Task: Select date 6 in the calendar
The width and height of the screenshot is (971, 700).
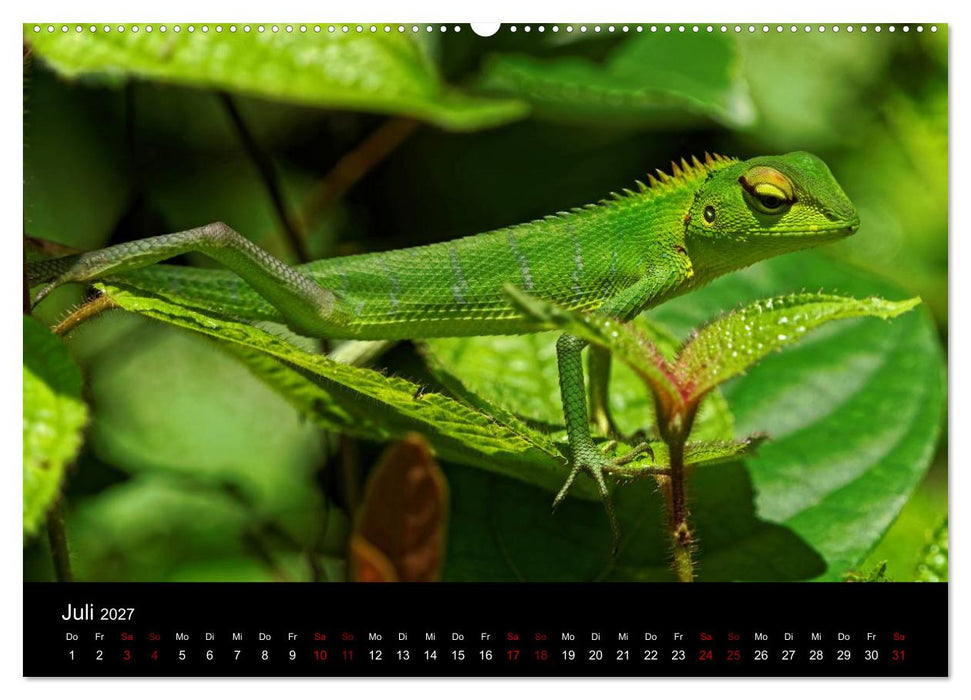Action: (209, 655)
